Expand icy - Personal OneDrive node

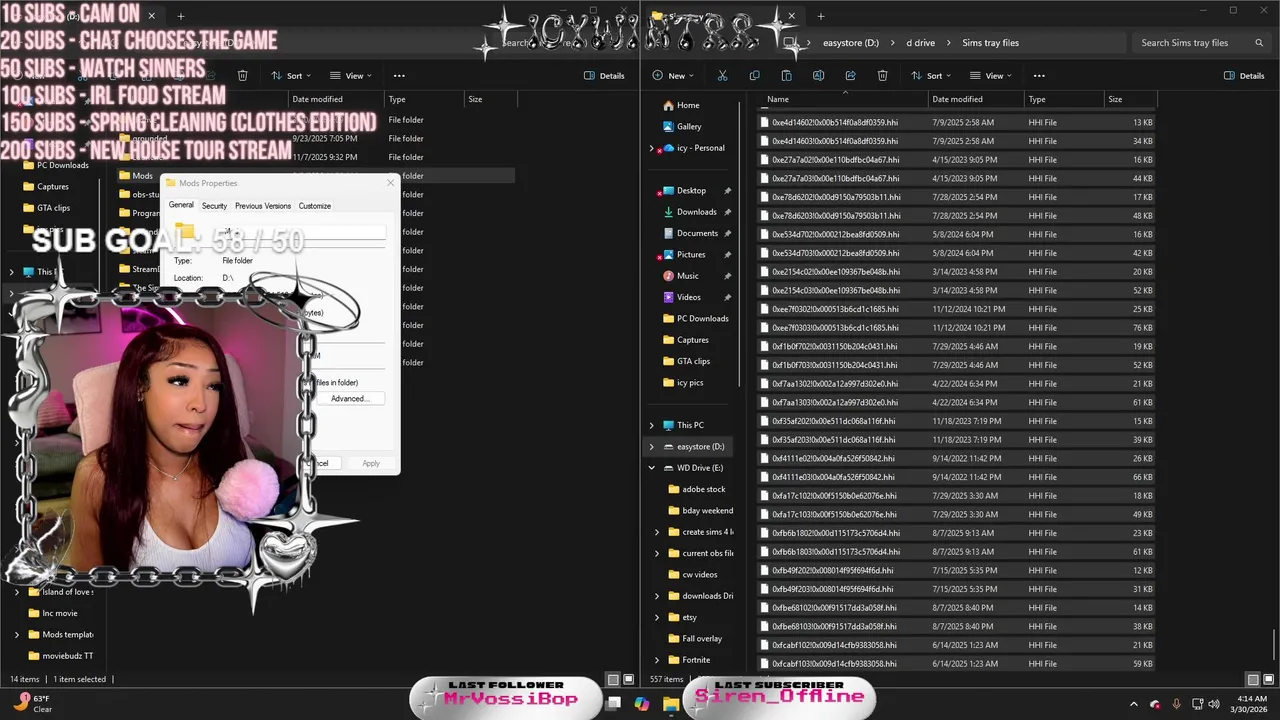point(652,148)
